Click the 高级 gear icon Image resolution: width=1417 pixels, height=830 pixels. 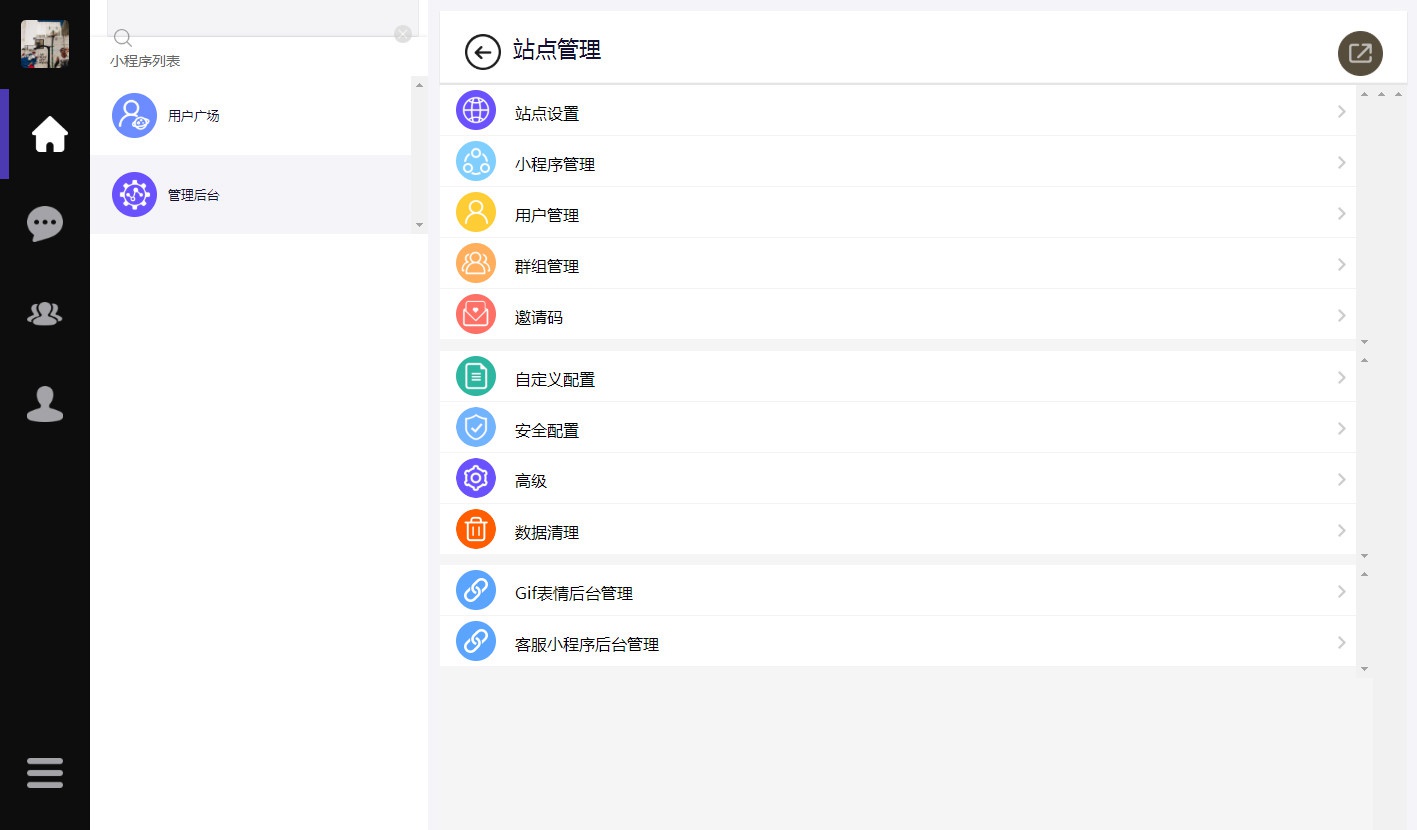pos(476,478)
